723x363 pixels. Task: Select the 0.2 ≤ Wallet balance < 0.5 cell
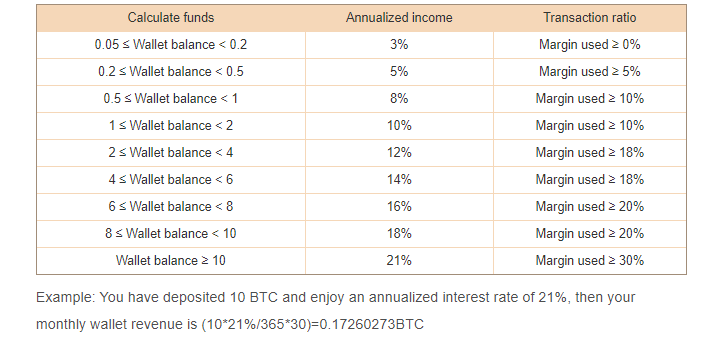171,72
